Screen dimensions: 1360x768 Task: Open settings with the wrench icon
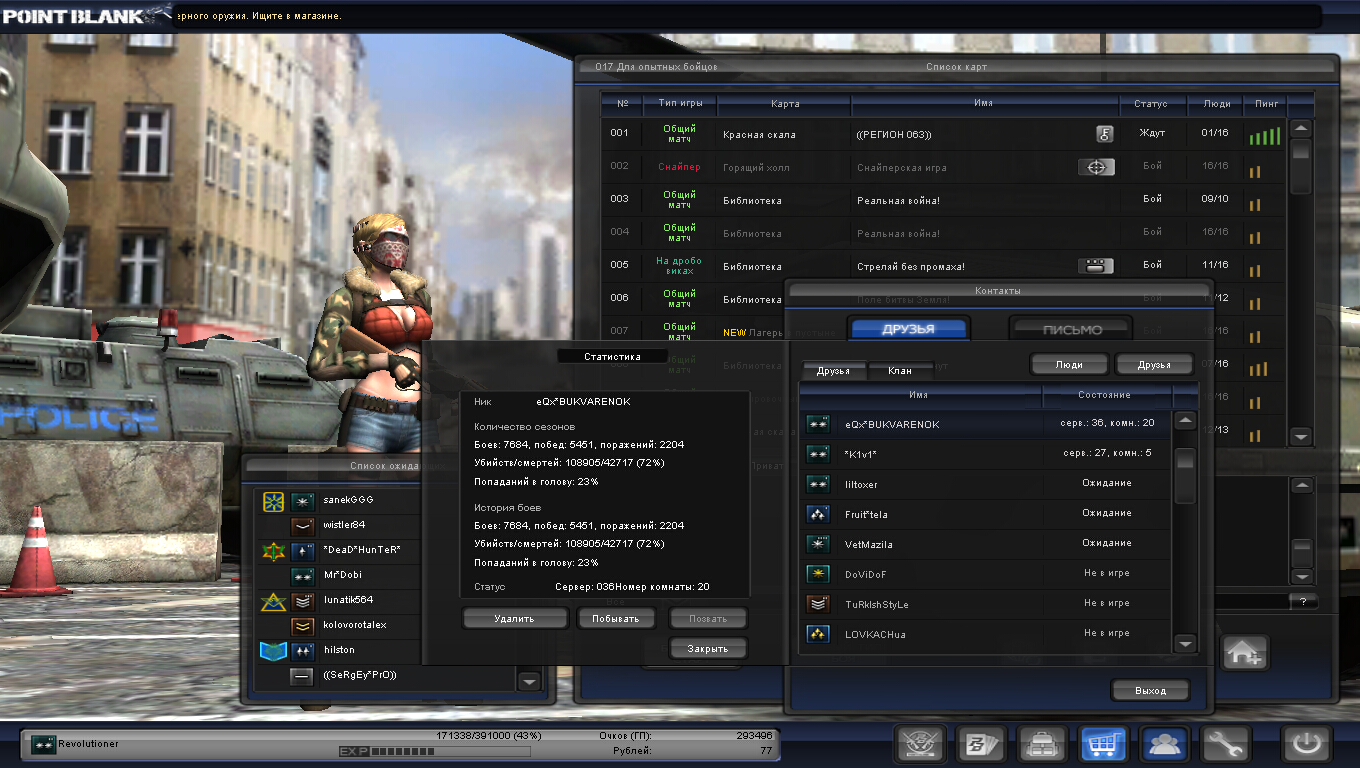click(1225, 744)
